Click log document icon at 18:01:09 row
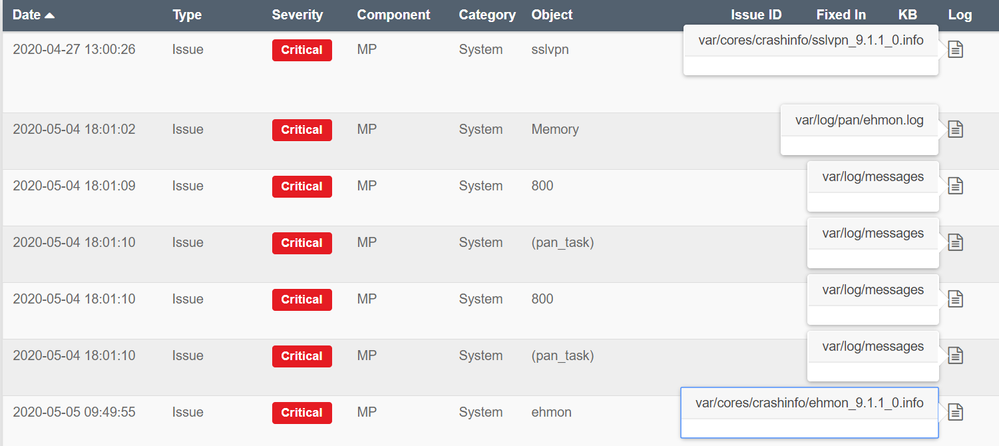Viewport: 999px width, 446px height. coord(955,185)
